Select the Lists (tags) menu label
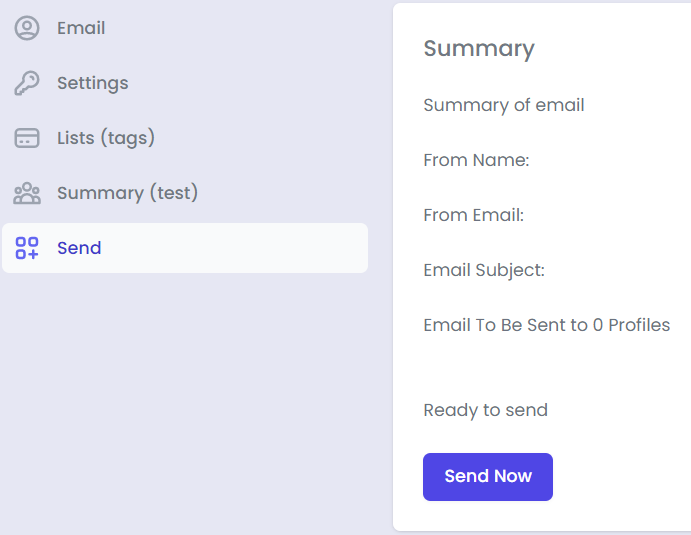Image resolution: width=691 pixels, height=535 pixels. 106,138
